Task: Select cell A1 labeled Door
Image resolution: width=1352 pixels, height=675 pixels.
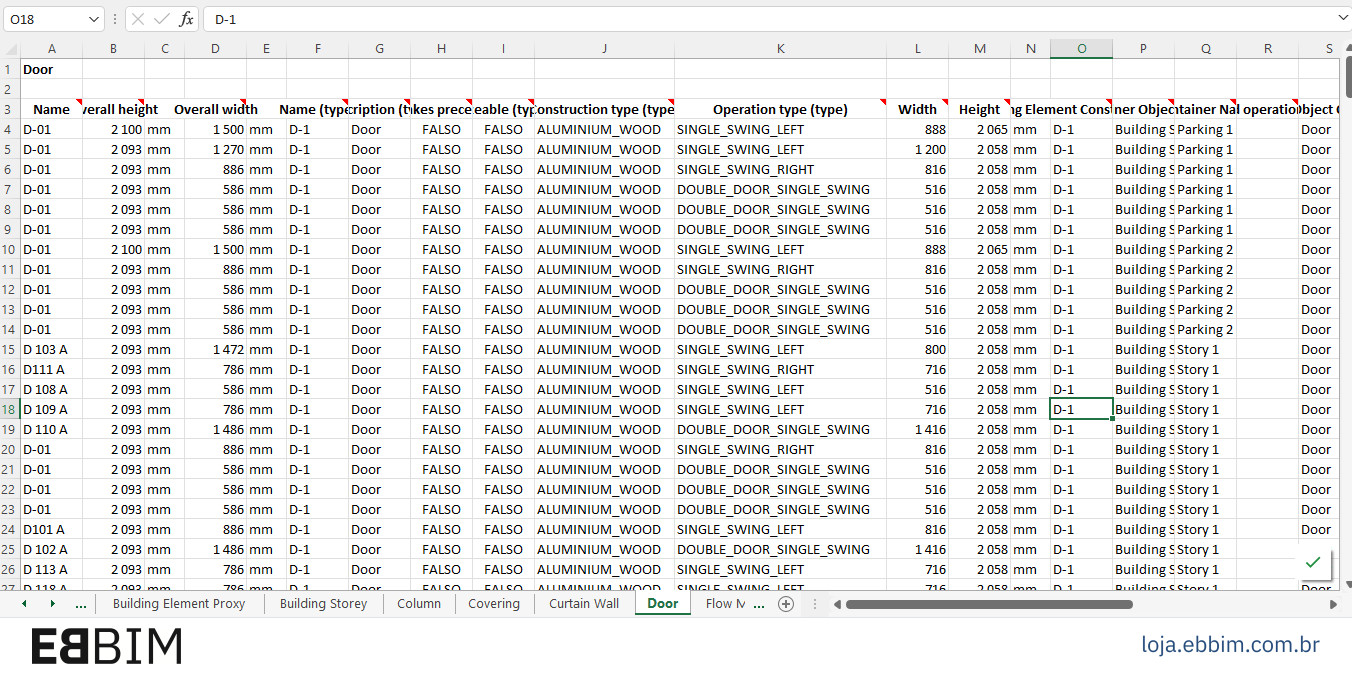Action: point(51,69)
